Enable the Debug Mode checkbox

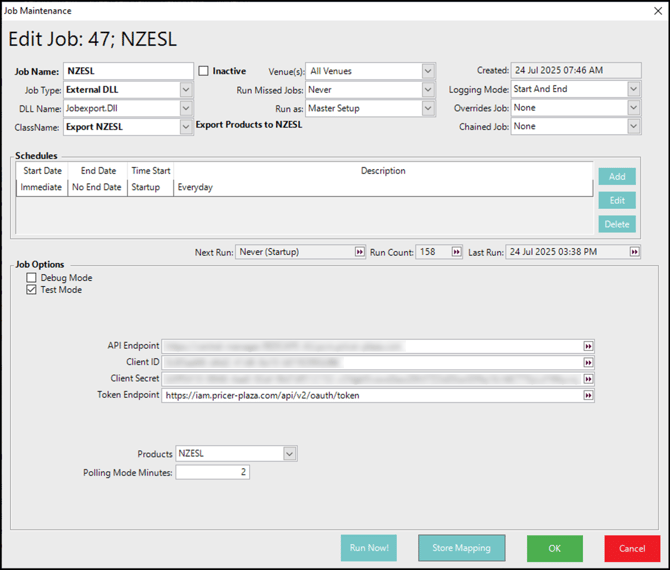(32, 278)
